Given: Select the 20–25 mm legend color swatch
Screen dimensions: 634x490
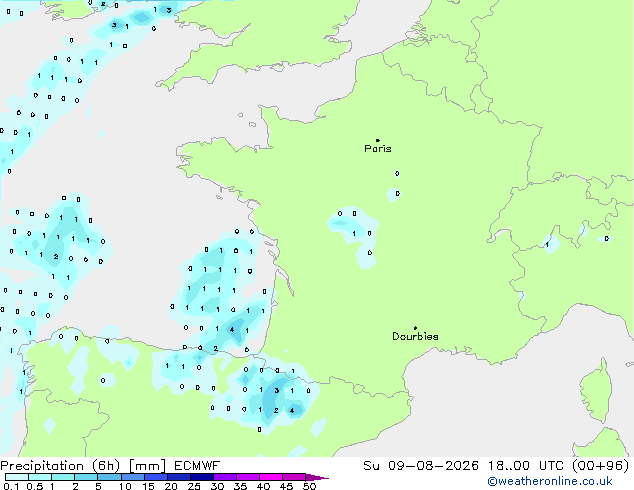Looking at the screenshot, I should pyautogui.click(x=179, y=477).
